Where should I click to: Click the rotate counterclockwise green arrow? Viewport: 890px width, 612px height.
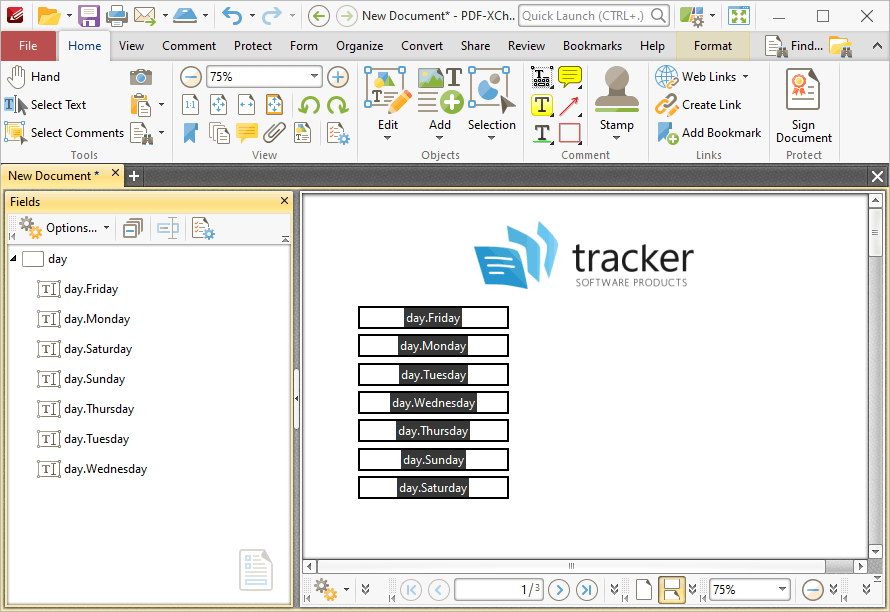point(309,105)
